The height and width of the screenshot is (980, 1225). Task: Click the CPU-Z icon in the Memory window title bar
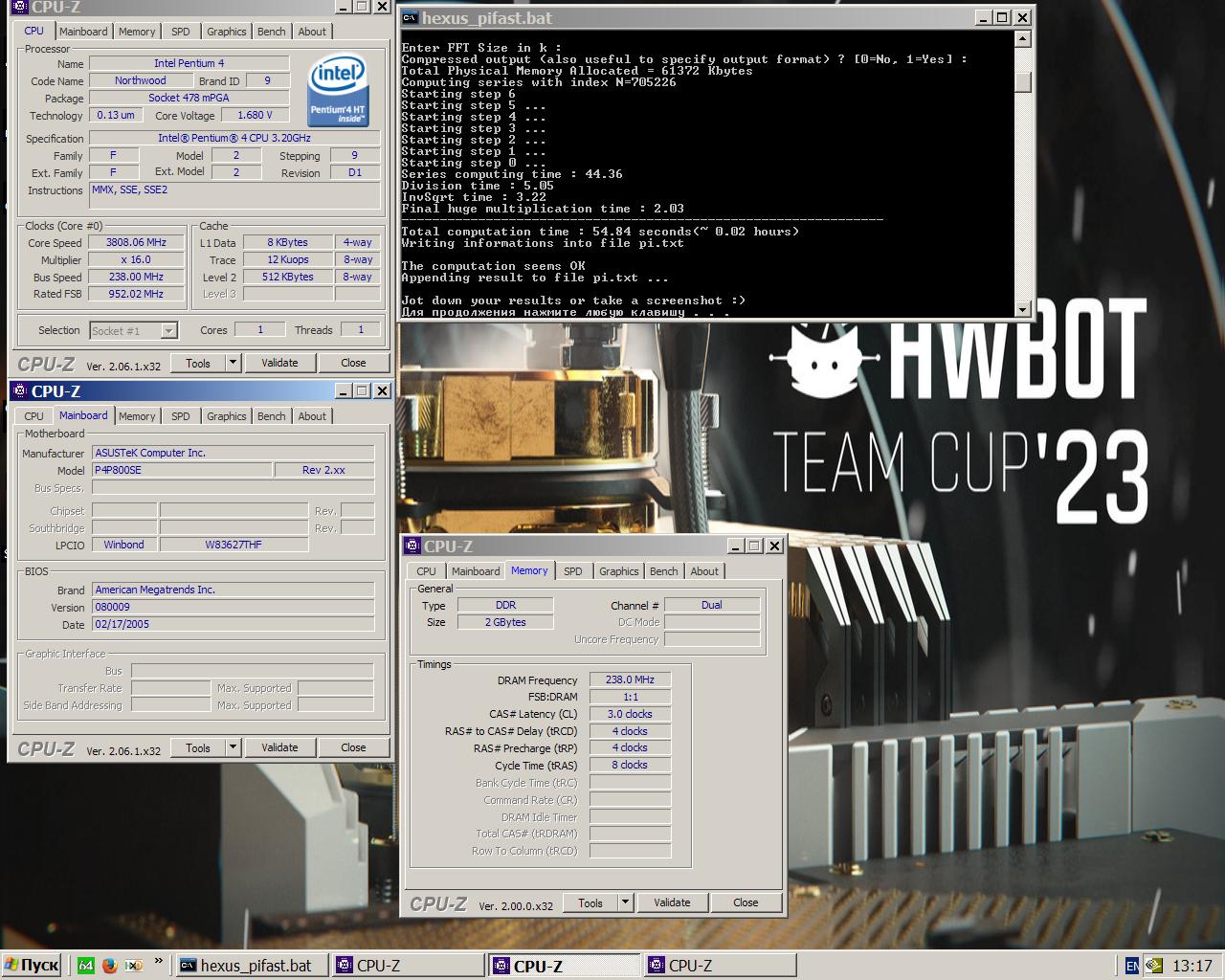click(412, 546)
